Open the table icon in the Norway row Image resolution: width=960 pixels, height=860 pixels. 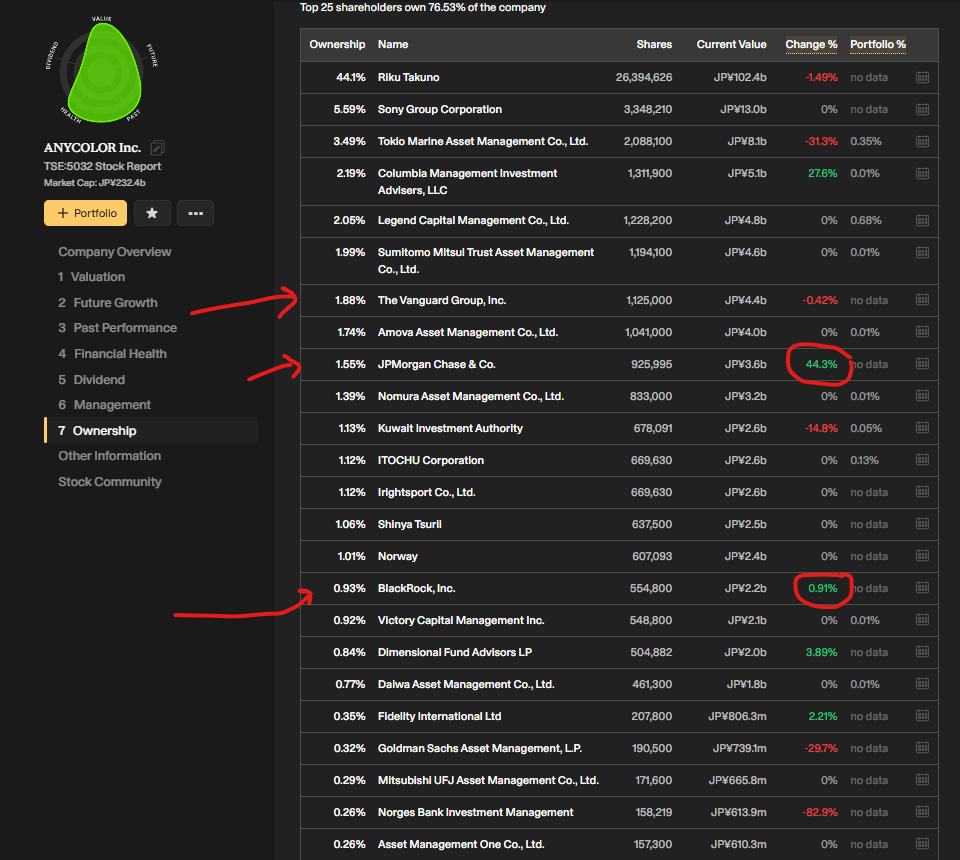pyautogui.click(x=922, y=556)
